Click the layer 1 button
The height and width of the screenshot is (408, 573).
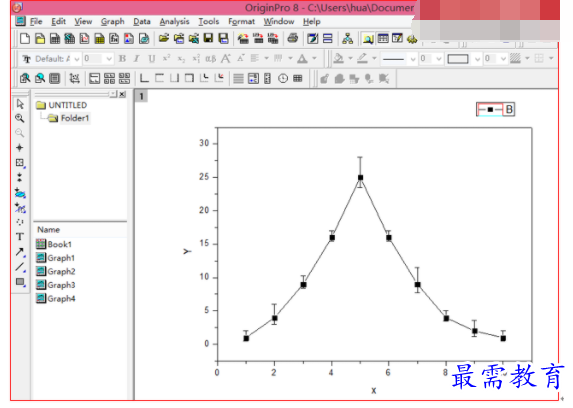[x=141, y=97]
